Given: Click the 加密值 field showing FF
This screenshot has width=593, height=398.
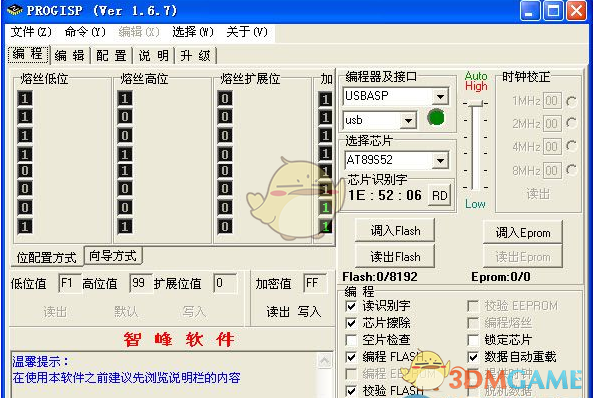Looking at the screenshot, I should click(315, 283).
